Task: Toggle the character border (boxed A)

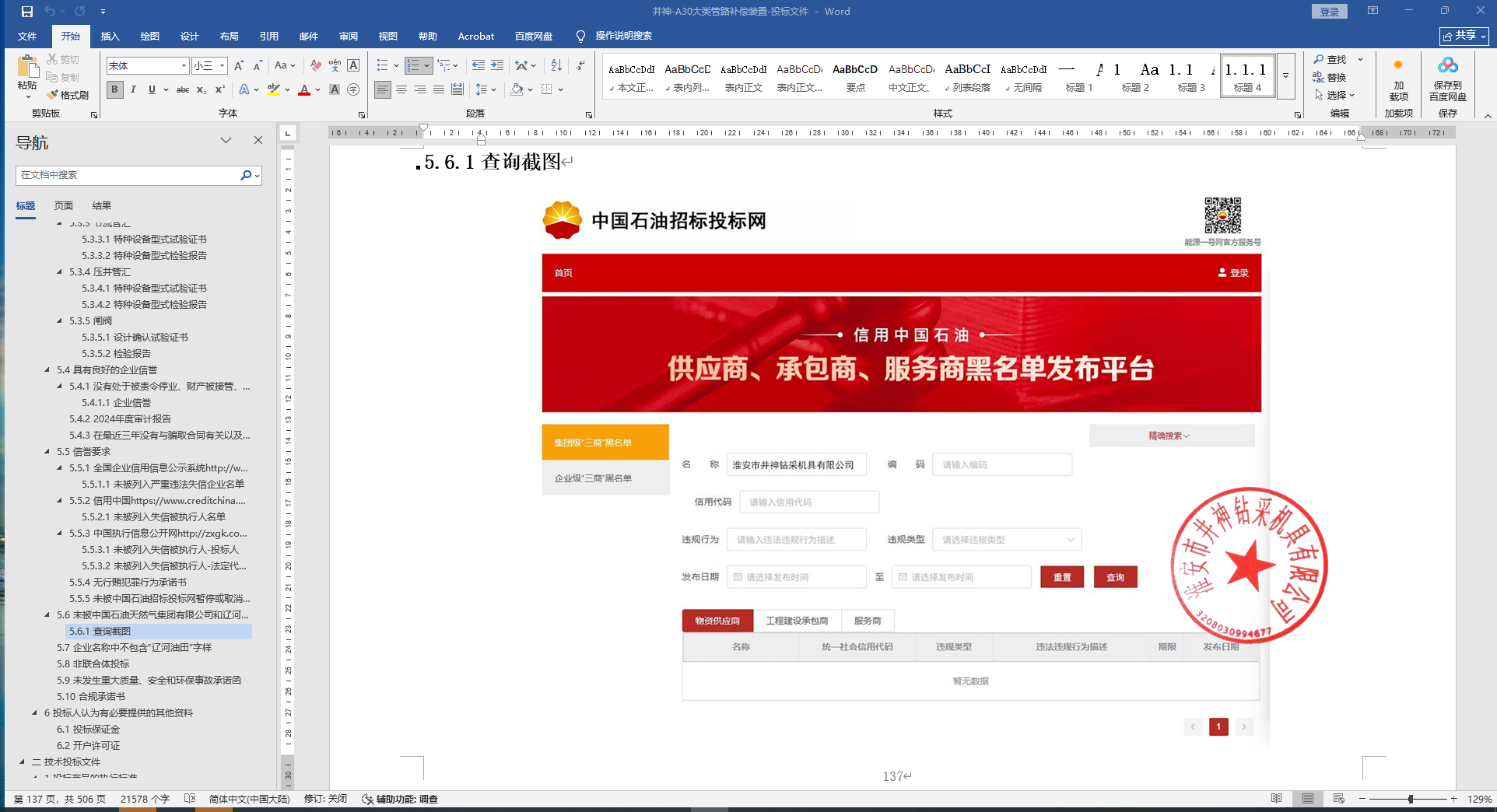Action: point(353,65)
